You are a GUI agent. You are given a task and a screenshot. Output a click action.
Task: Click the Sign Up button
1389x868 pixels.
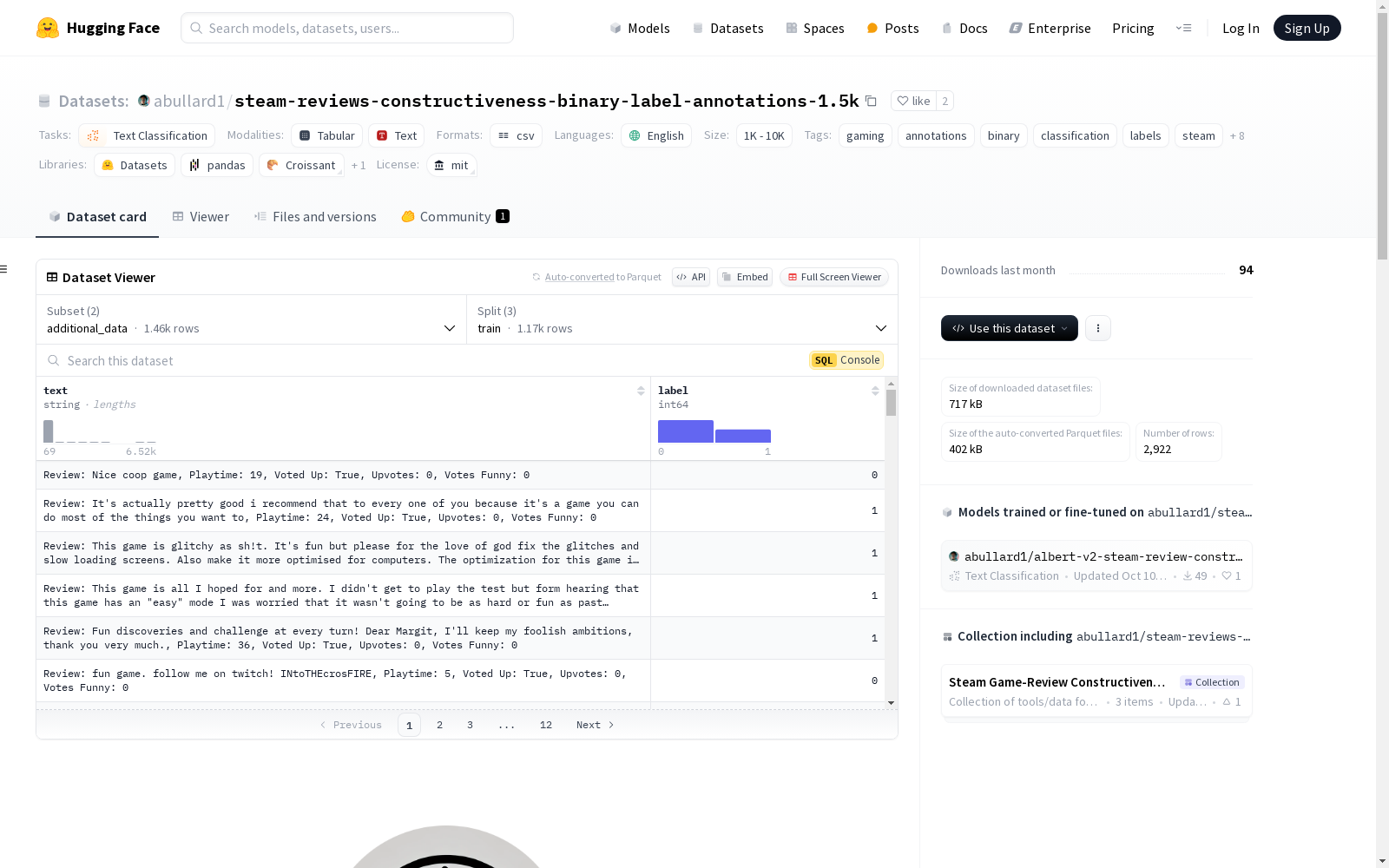[x=1307, y=28]
